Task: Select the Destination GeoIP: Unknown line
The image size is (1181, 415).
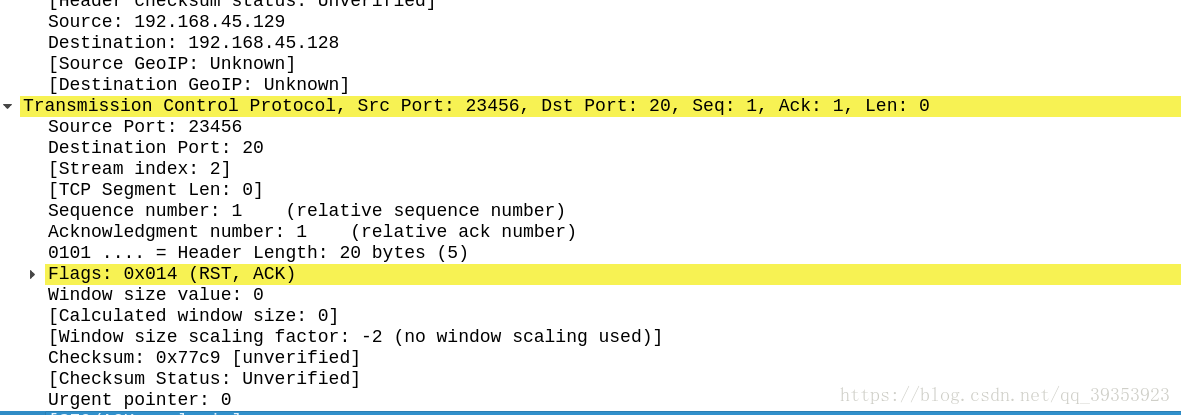Action: click(199, 85)
